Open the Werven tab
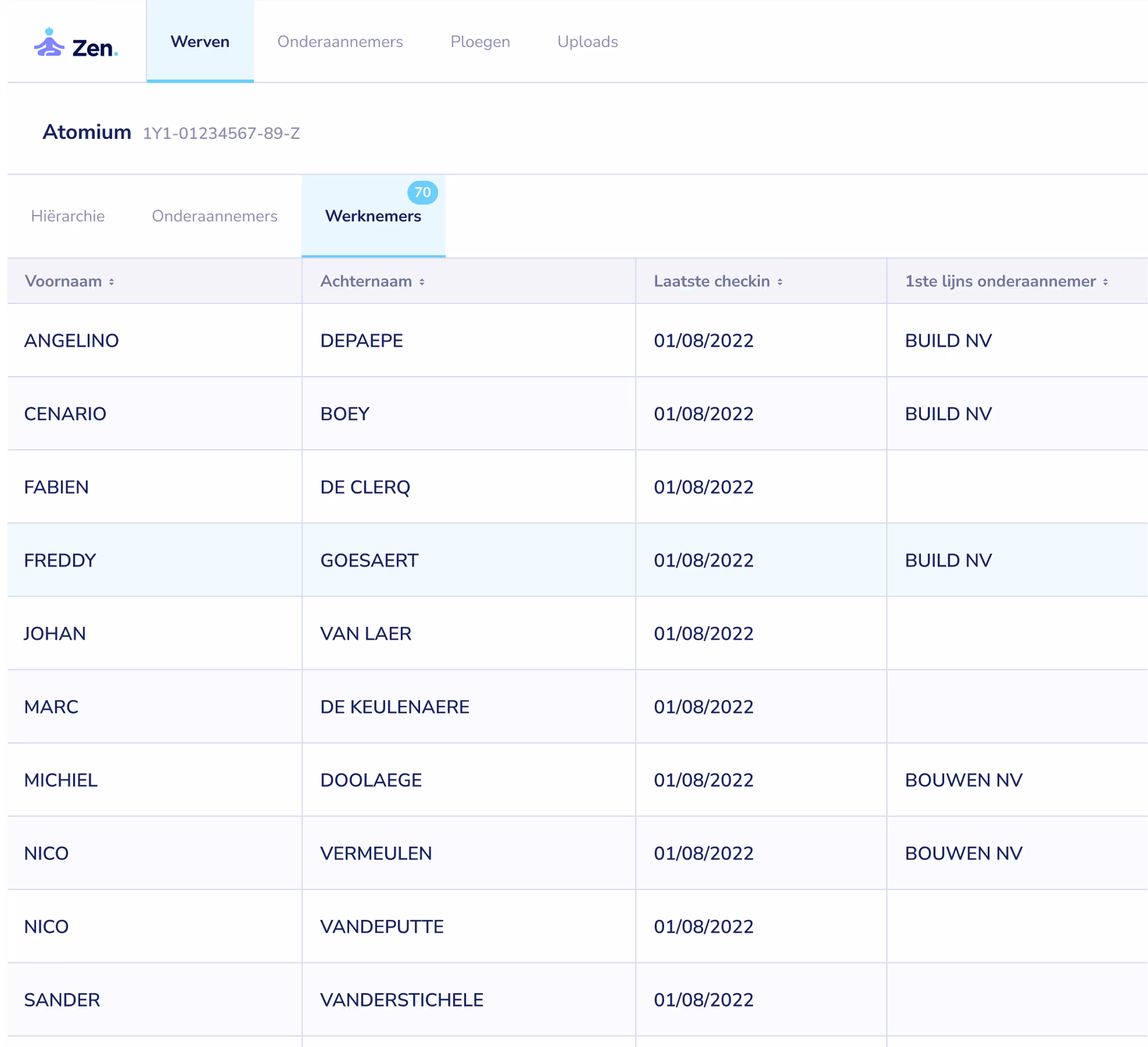Viewport: 1148px width, 1047px height. click(x=200, y=42)
